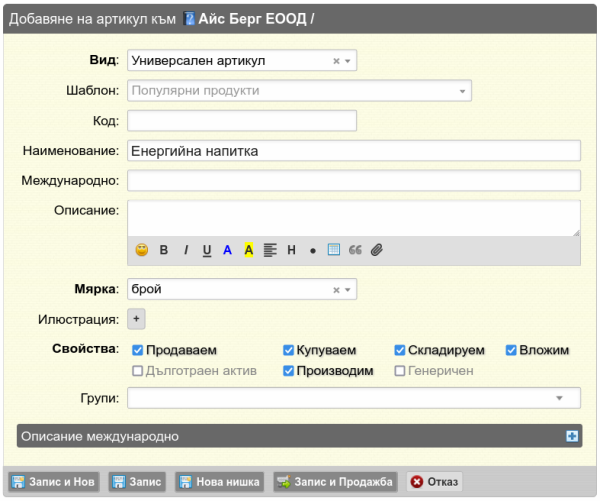Viewport: 600px width, 501px height.
Task: Click the Запис save button
Action: 137,481
